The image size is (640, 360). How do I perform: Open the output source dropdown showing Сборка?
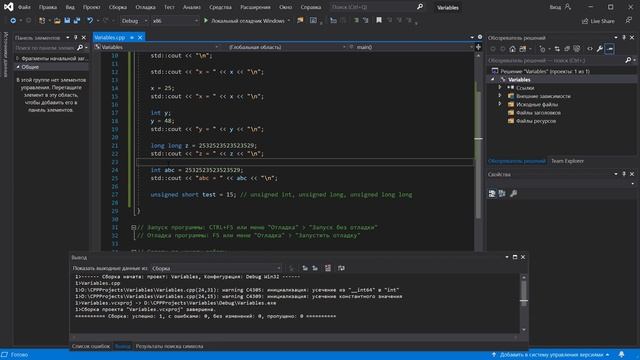pos(216,268)
